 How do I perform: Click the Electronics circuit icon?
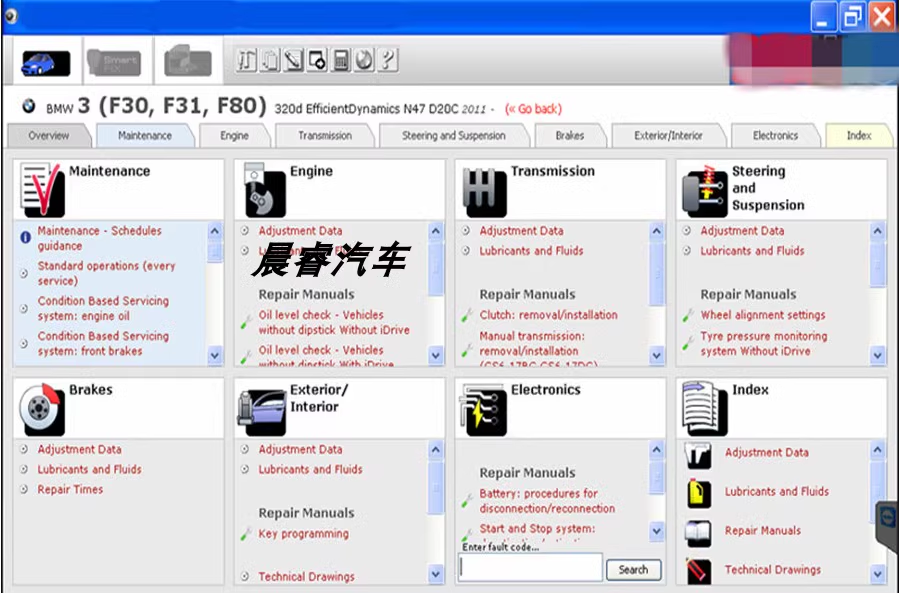coord(483,410)
